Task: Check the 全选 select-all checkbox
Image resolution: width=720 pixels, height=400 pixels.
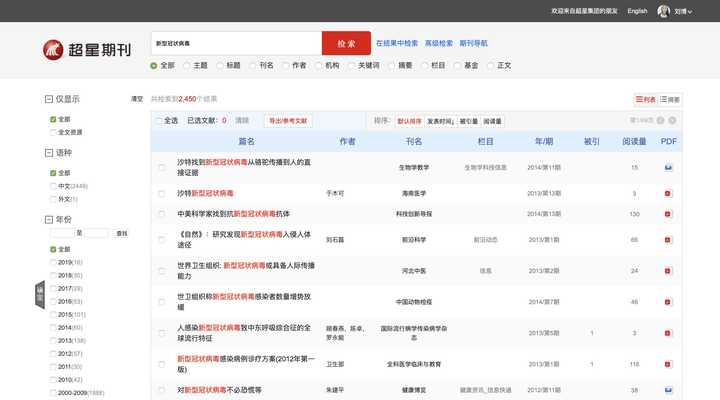Action: 160,121
